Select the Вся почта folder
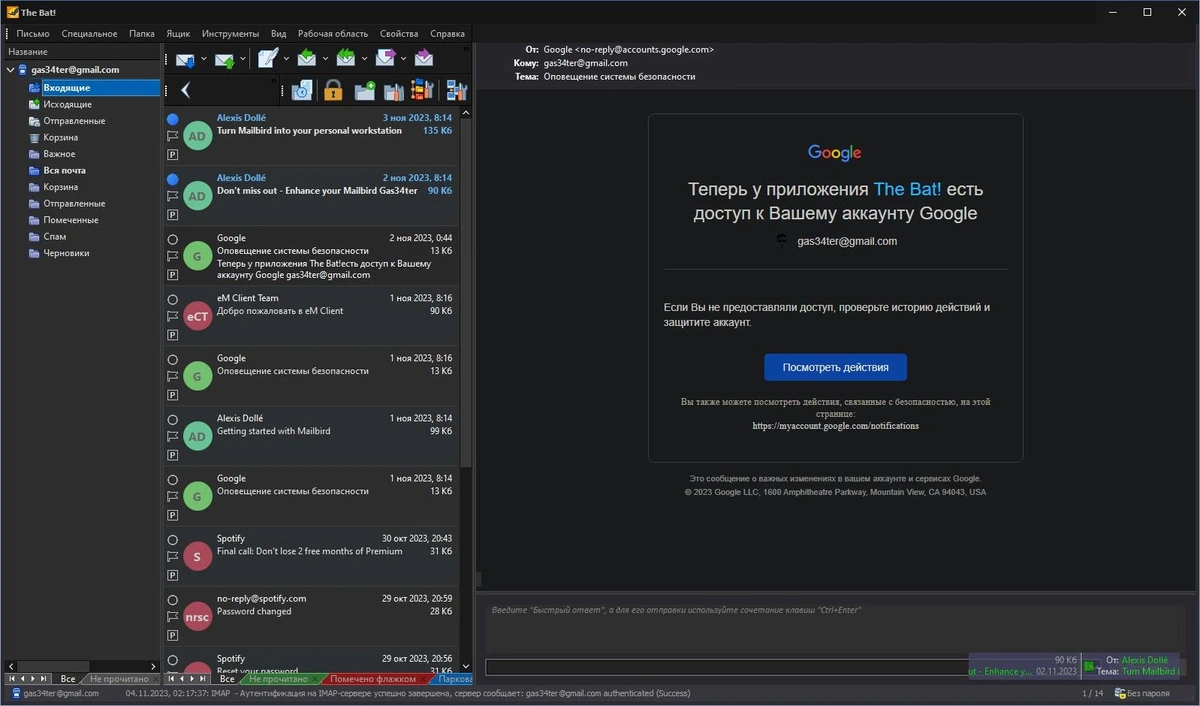Viewport: 1200px width, 706px height. pyautogui.click(x=64, y=170)
